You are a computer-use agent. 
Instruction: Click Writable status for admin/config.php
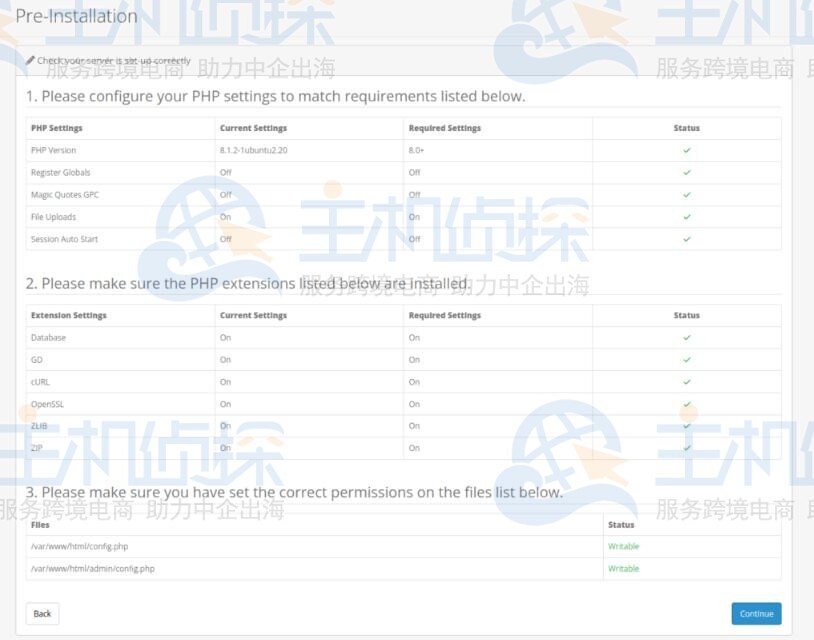pyautogui.click(x=621, y=568)
